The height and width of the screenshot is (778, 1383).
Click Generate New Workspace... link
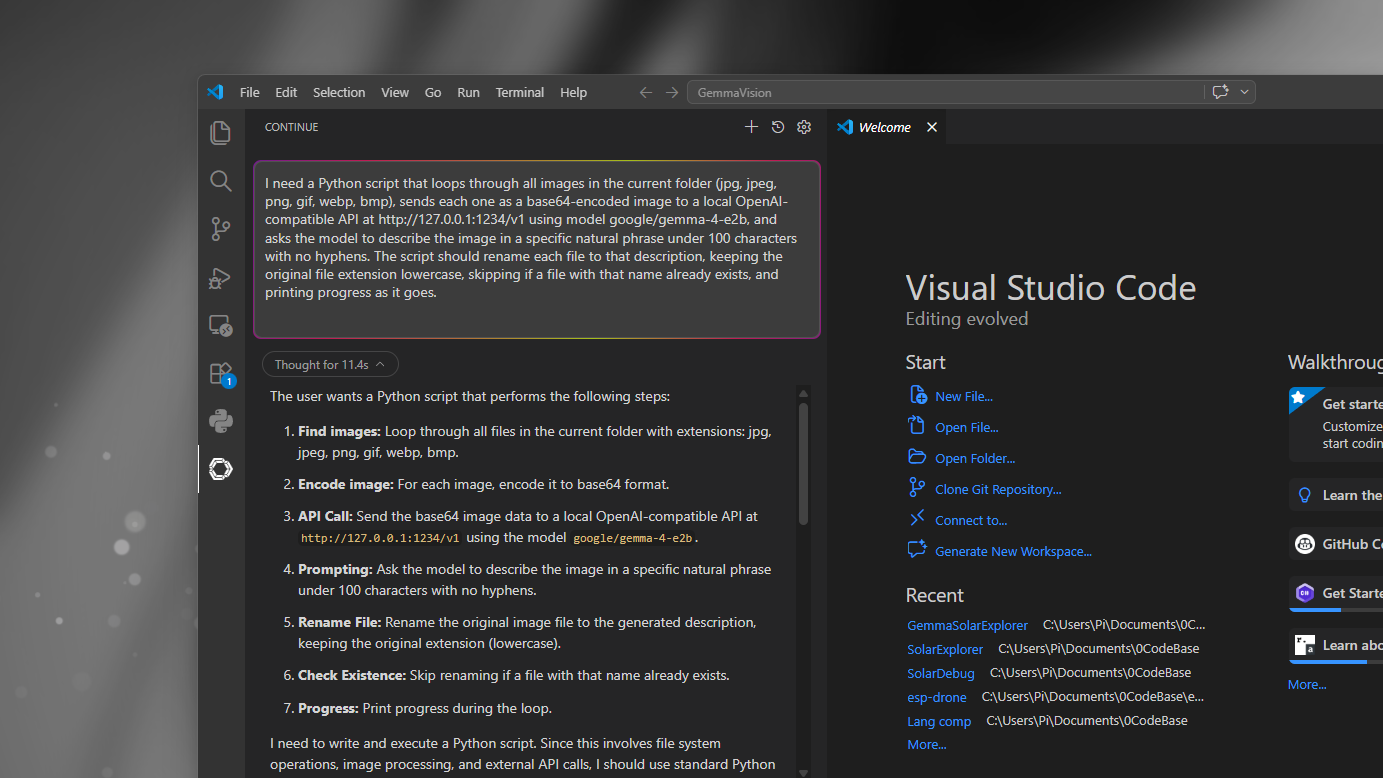pyautogui.click(x=1013, y=551)
